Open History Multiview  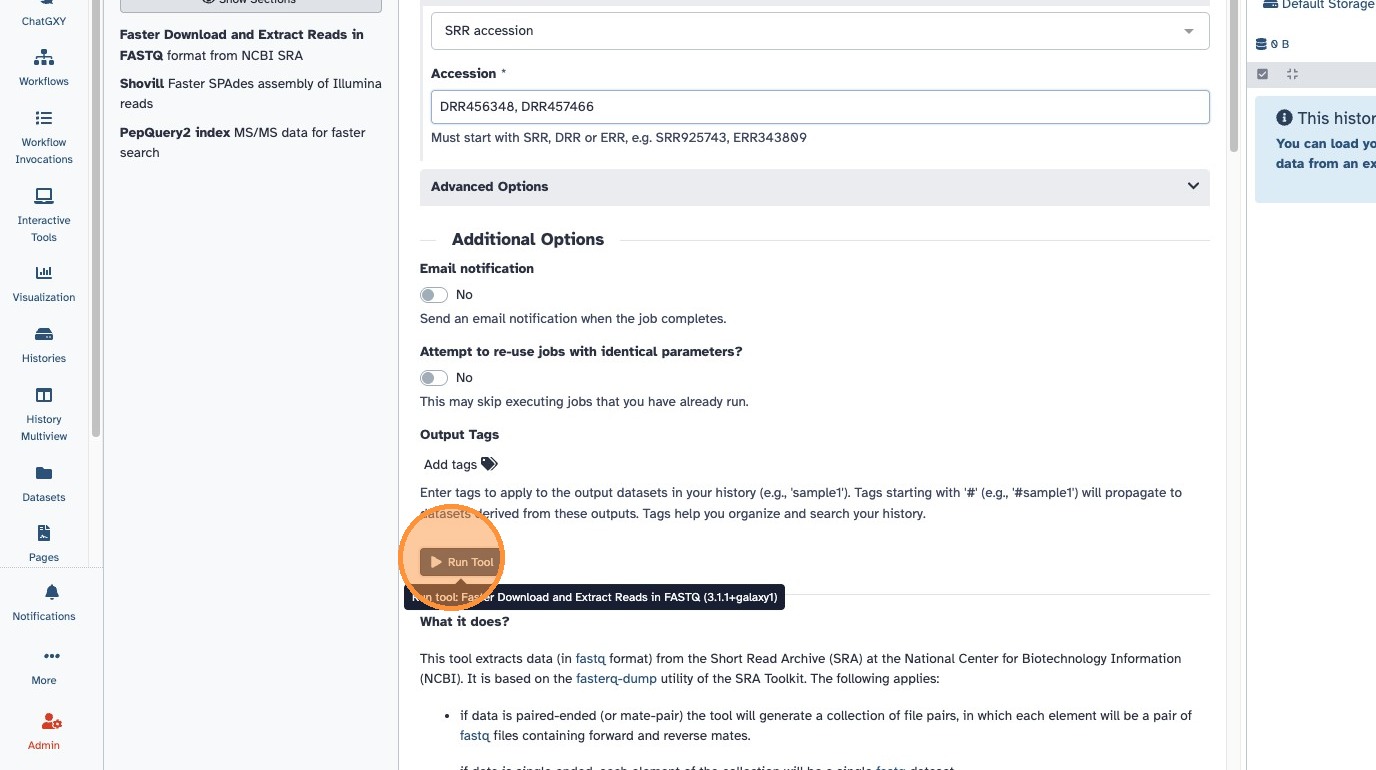pyautogui.click(x=44, y=414)
